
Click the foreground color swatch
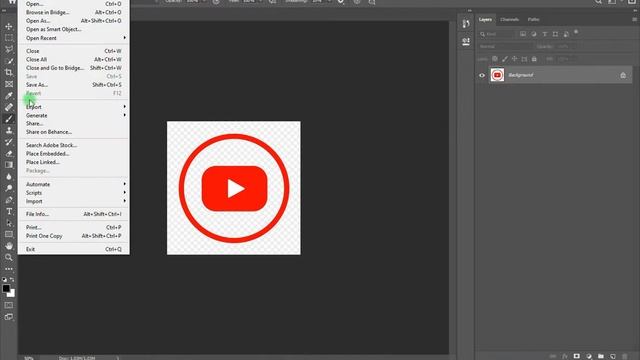pos(6,289)
